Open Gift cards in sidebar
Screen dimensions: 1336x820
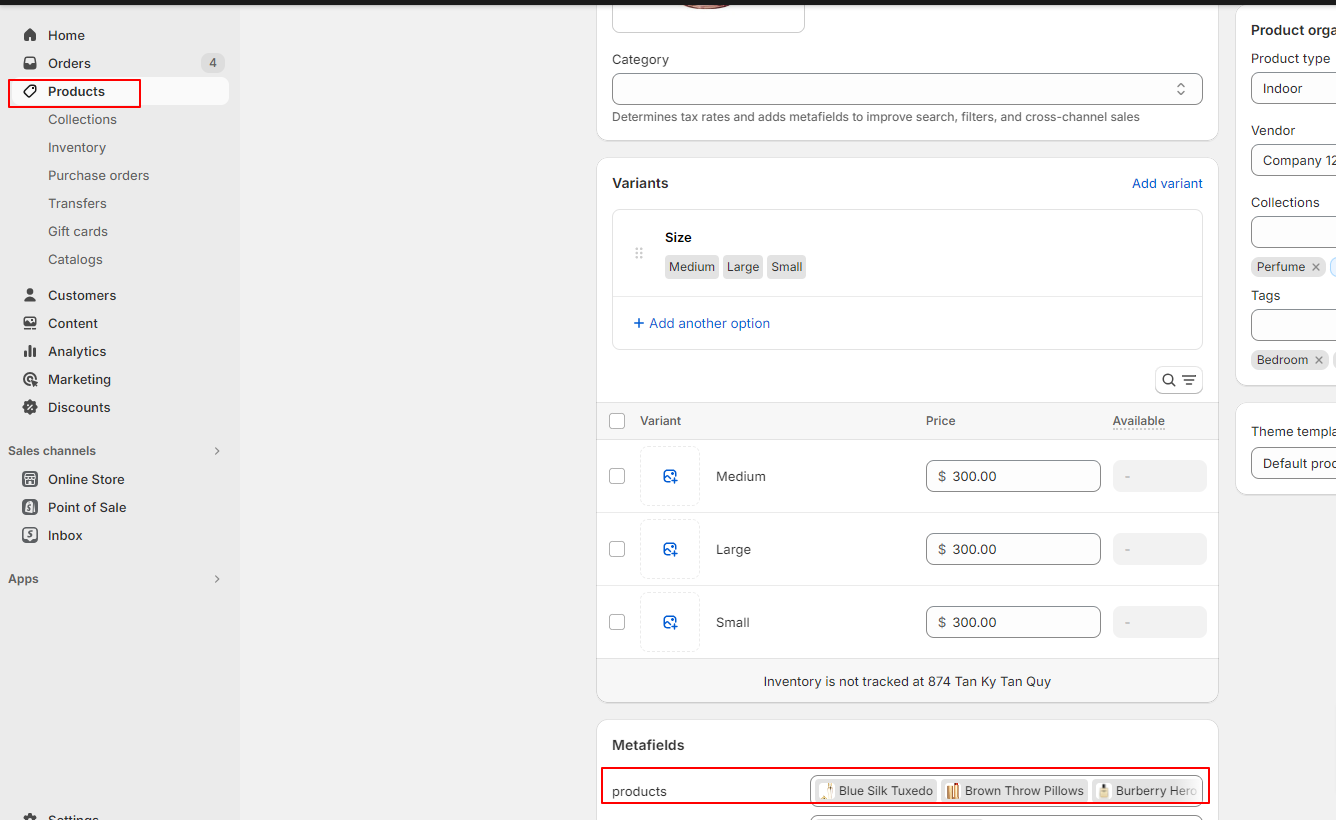click(78, 231)
